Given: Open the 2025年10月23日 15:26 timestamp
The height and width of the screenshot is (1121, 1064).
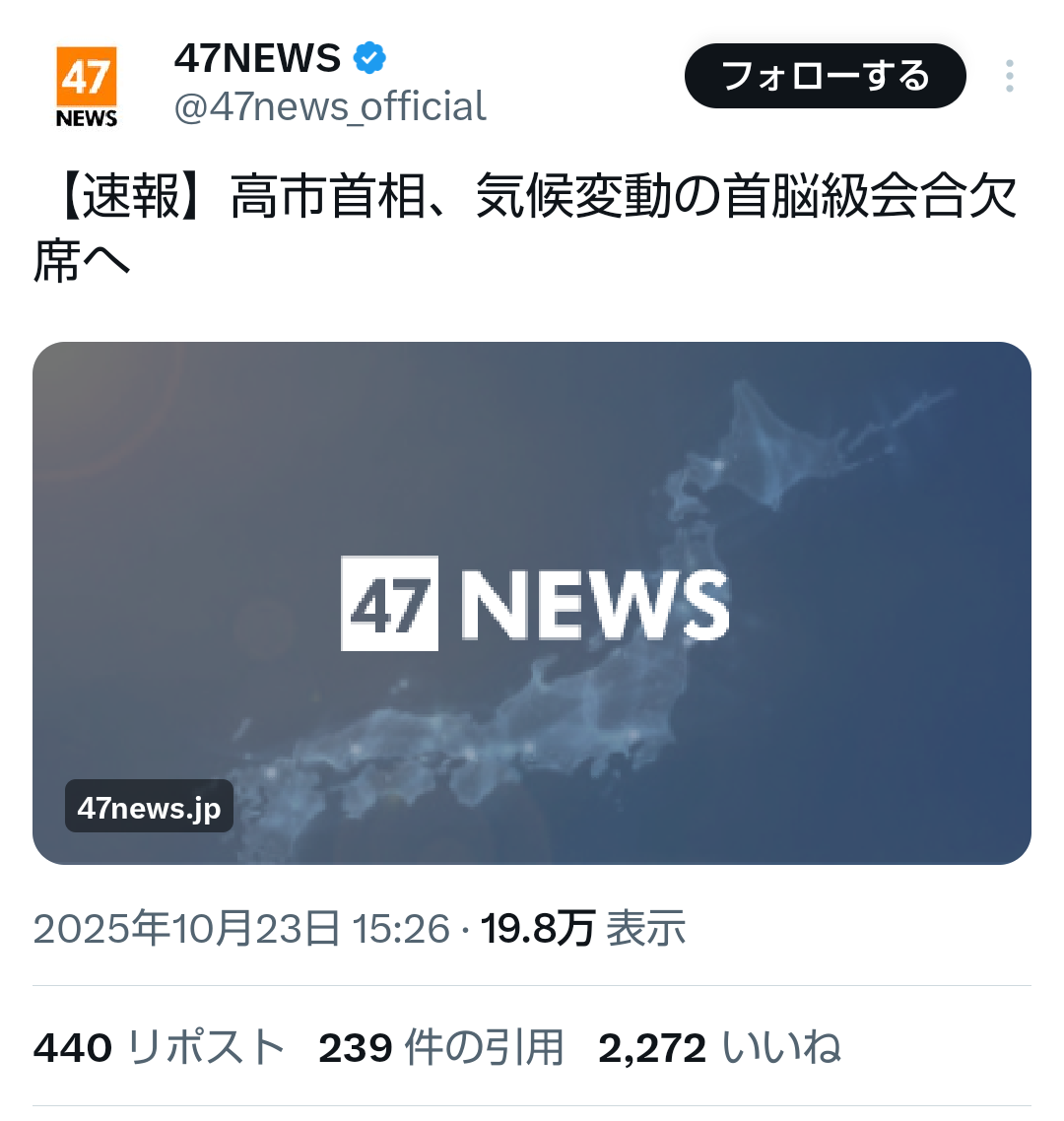Looking at the screenshot, I should (241, 929).
